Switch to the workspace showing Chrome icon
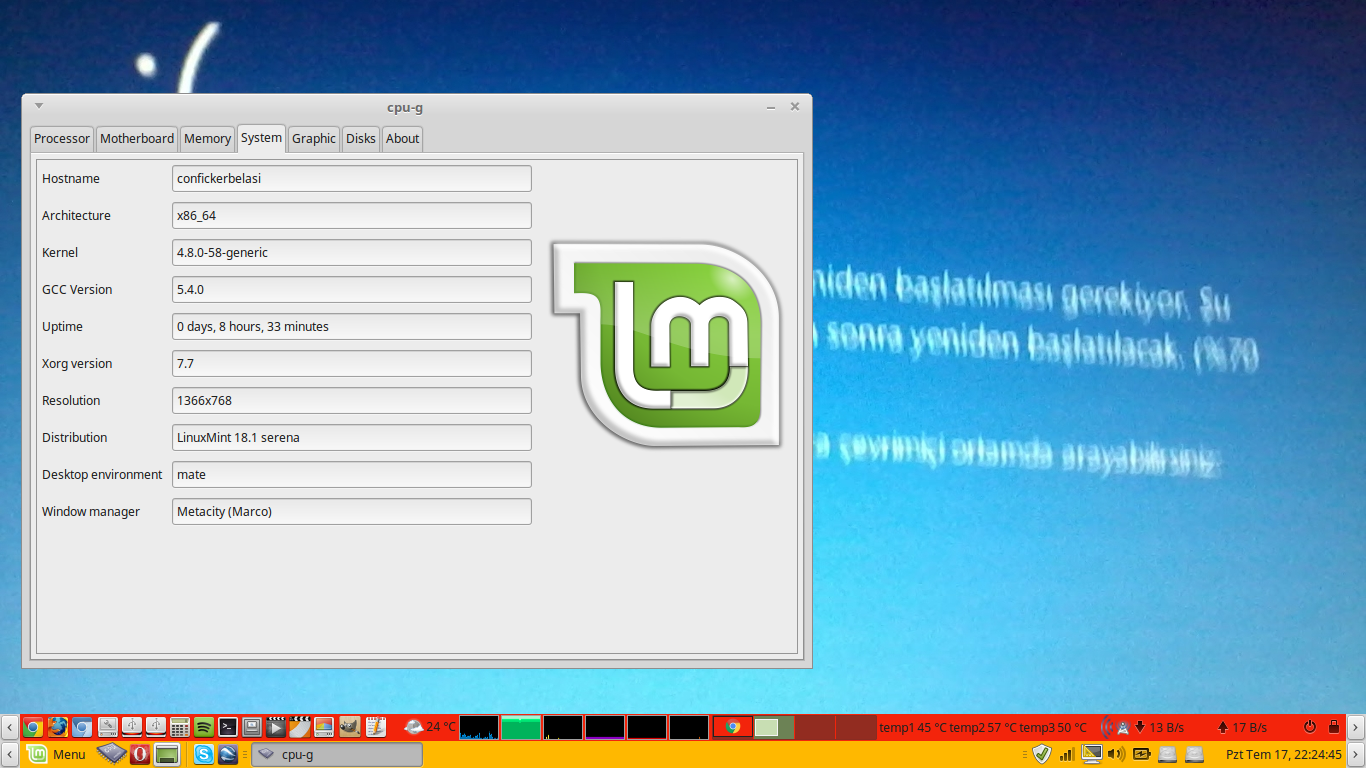The width and height of the screenshot is (1366, 768). tap(733, 727)
